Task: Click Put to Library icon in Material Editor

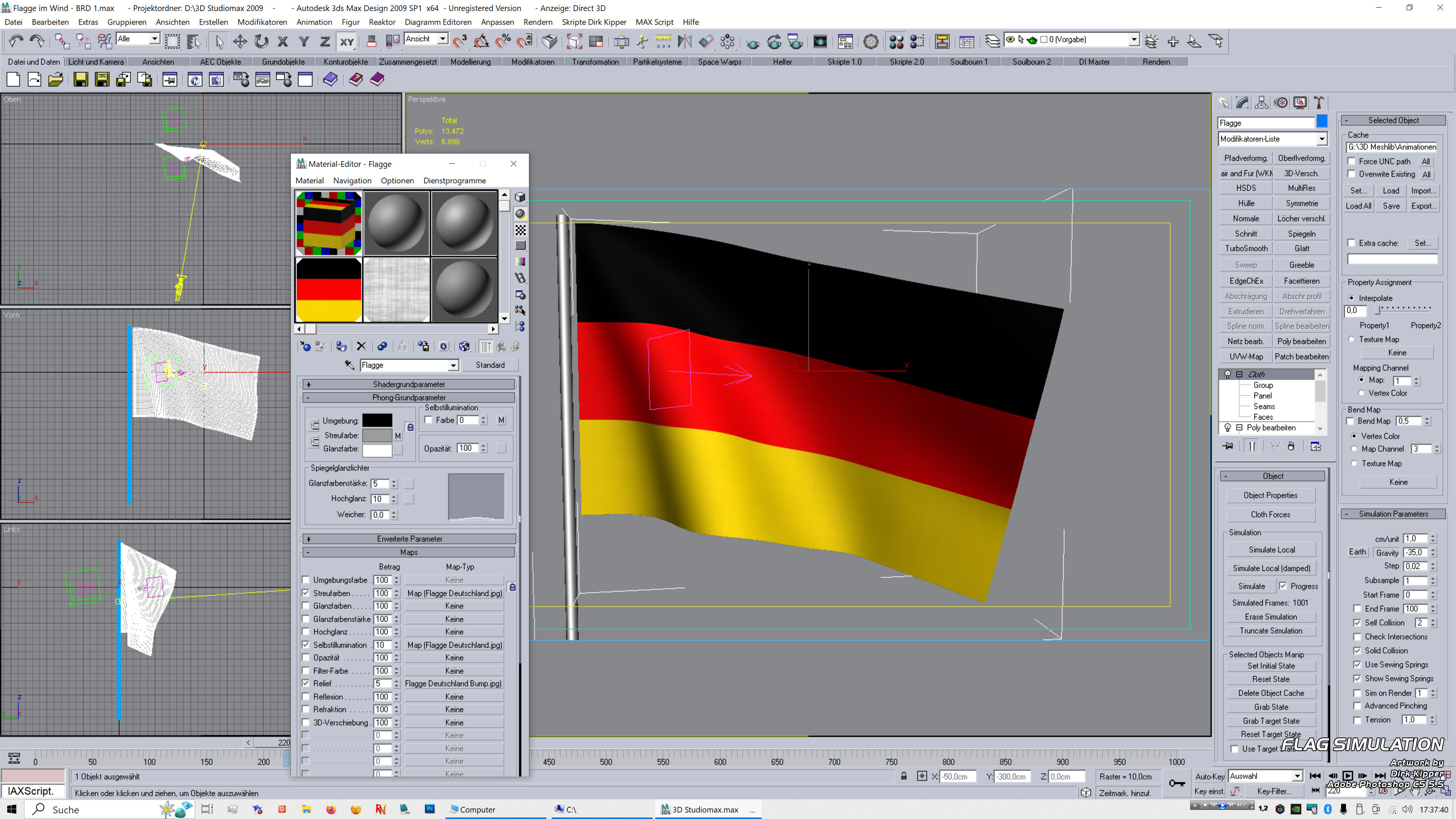Action: 424,347
